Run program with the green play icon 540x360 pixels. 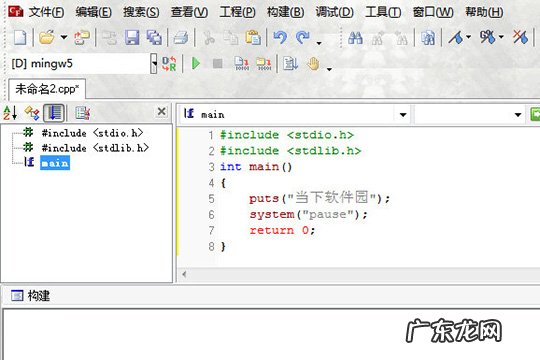pyautogui.click(x=196, y=64)
